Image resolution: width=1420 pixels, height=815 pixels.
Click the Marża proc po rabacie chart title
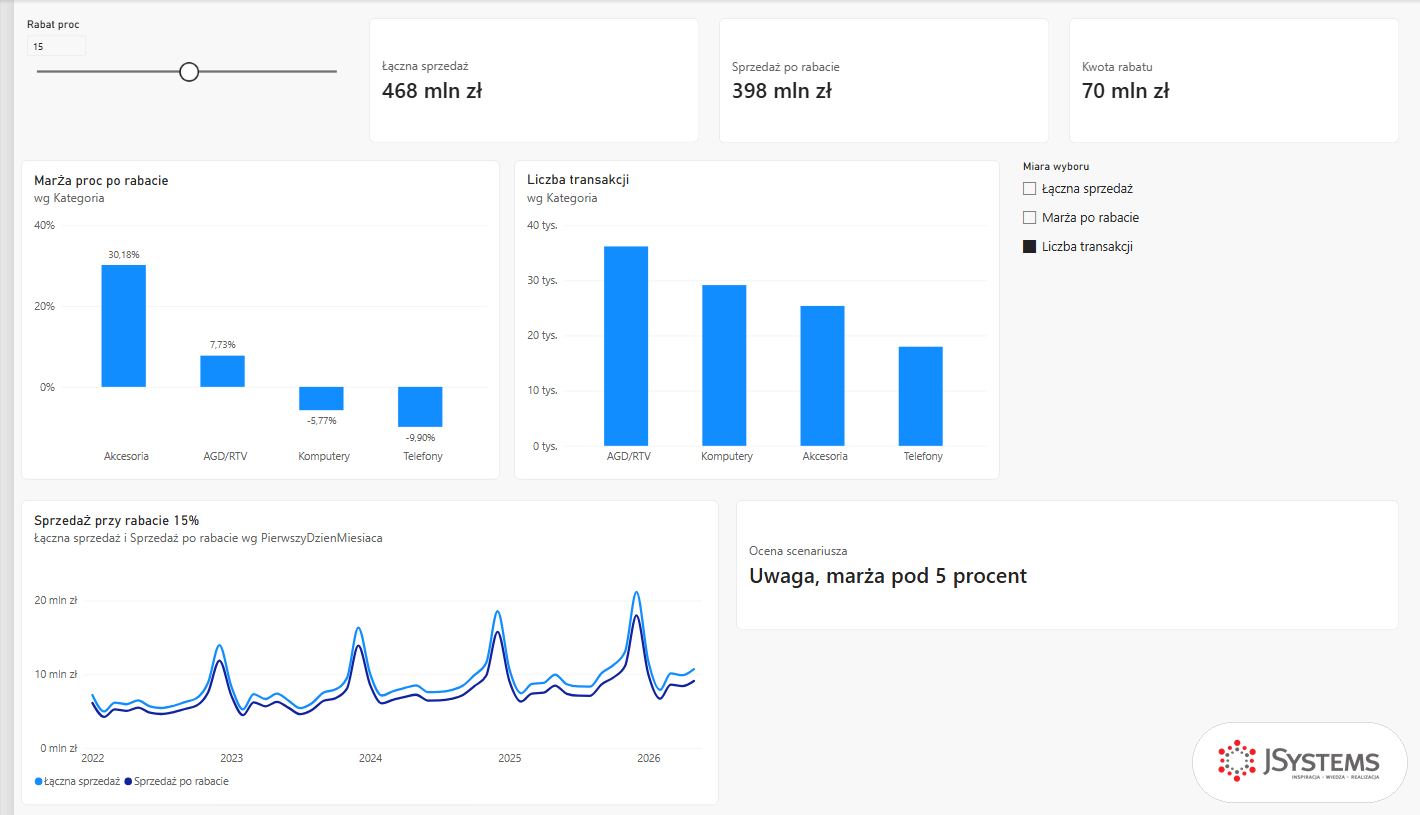tap(101, 181)
